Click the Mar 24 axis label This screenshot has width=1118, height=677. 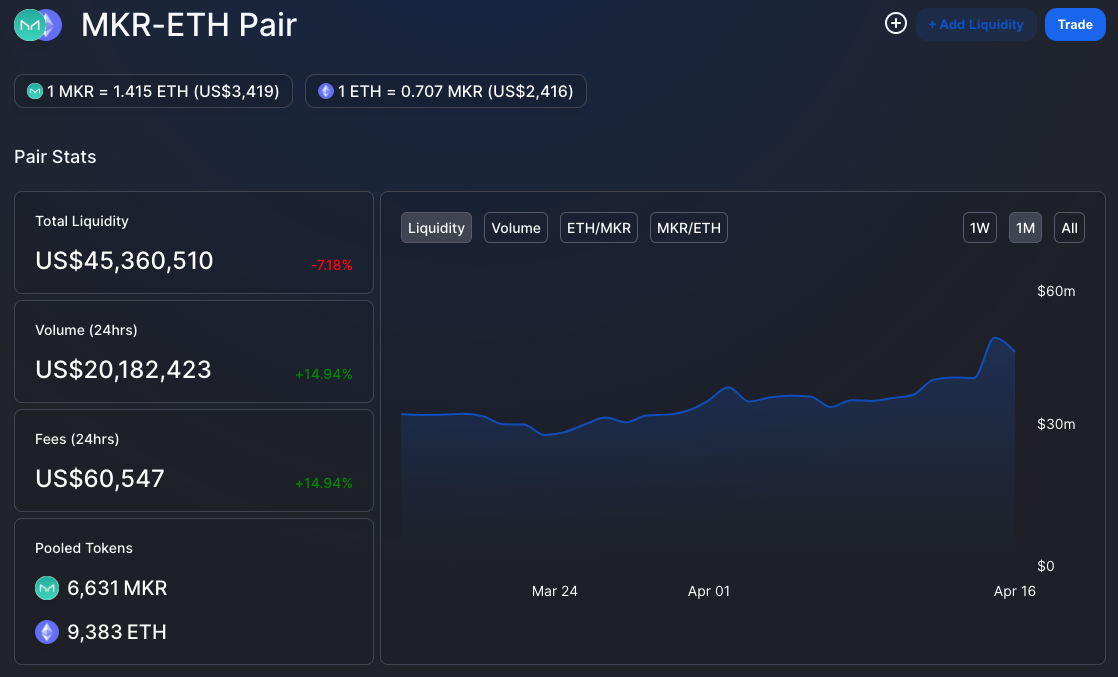pos(555,591)
